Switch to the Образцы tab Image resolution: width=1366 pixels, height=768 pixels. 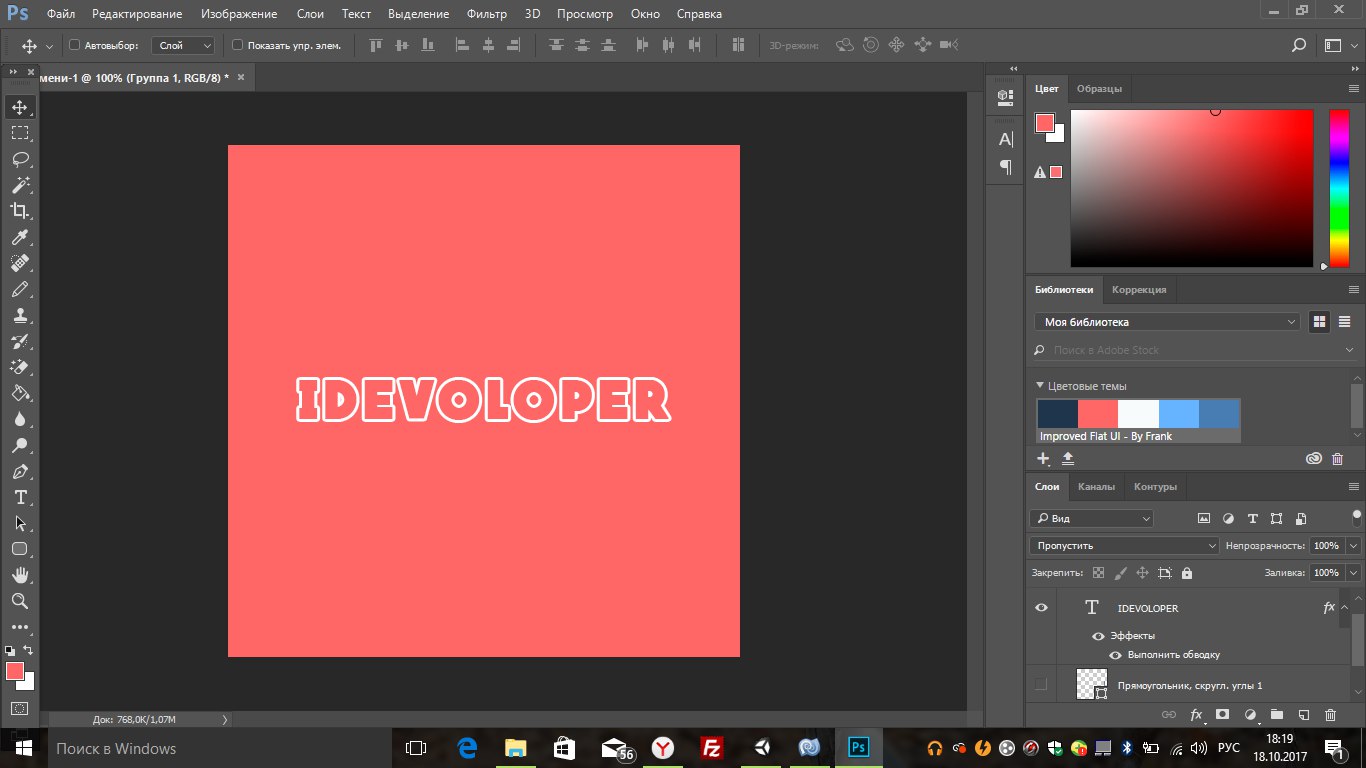click(x=1098, y=89)
